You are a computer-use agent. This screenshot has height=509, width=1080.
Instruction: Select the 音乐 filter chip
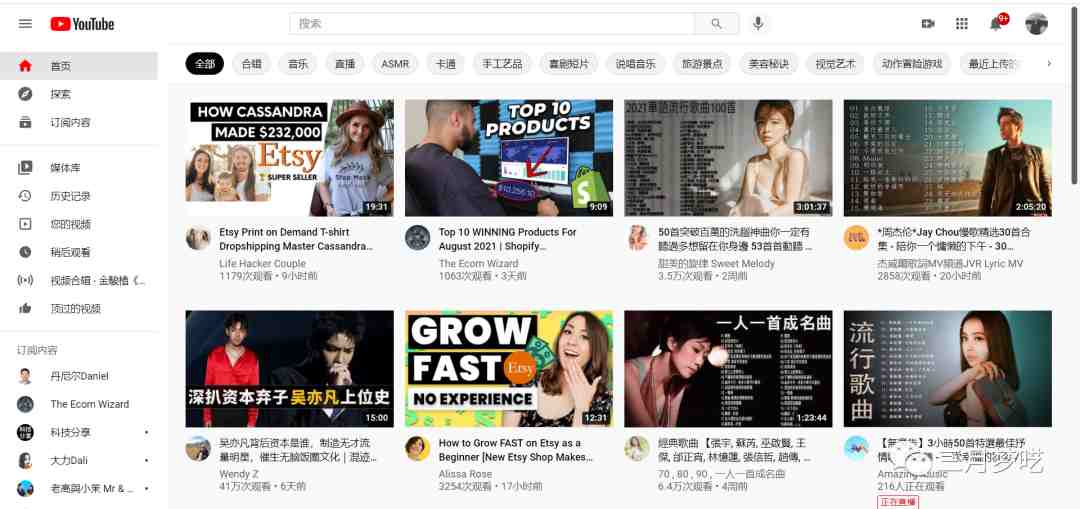coord(298,64)
